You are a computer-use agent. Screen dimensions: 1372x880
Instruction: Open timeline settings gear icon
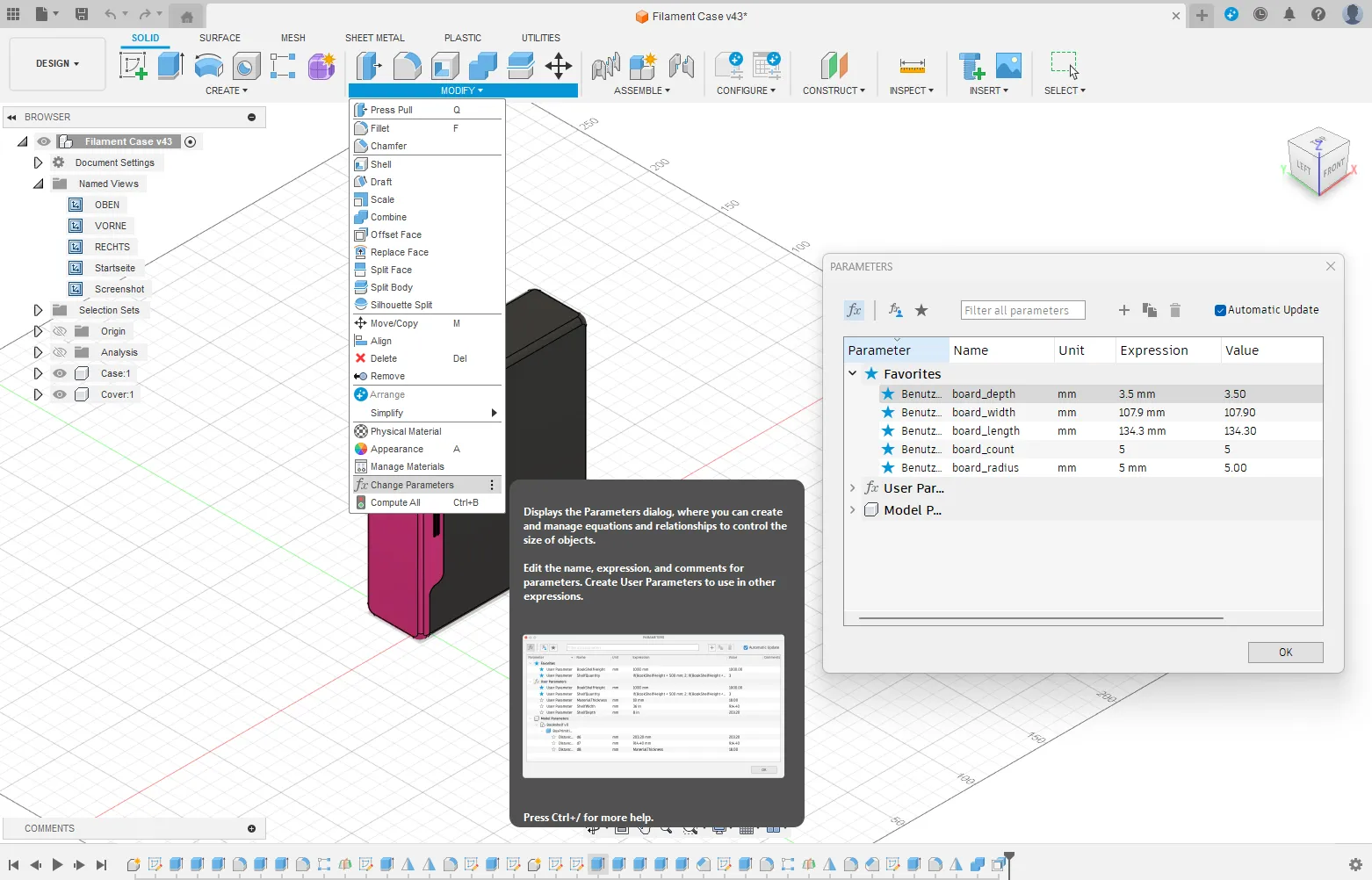coord(1355,864)
